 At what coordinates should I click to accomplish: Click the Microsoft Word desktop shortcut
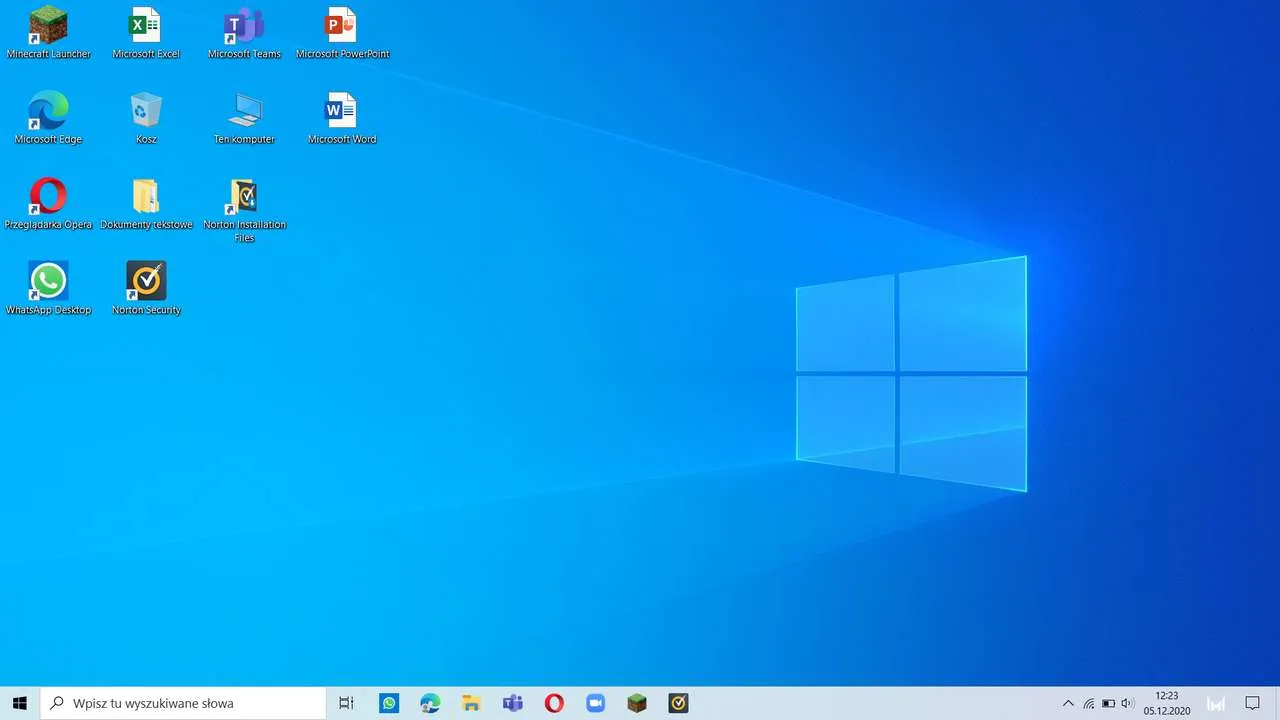(x=342, y=118)
